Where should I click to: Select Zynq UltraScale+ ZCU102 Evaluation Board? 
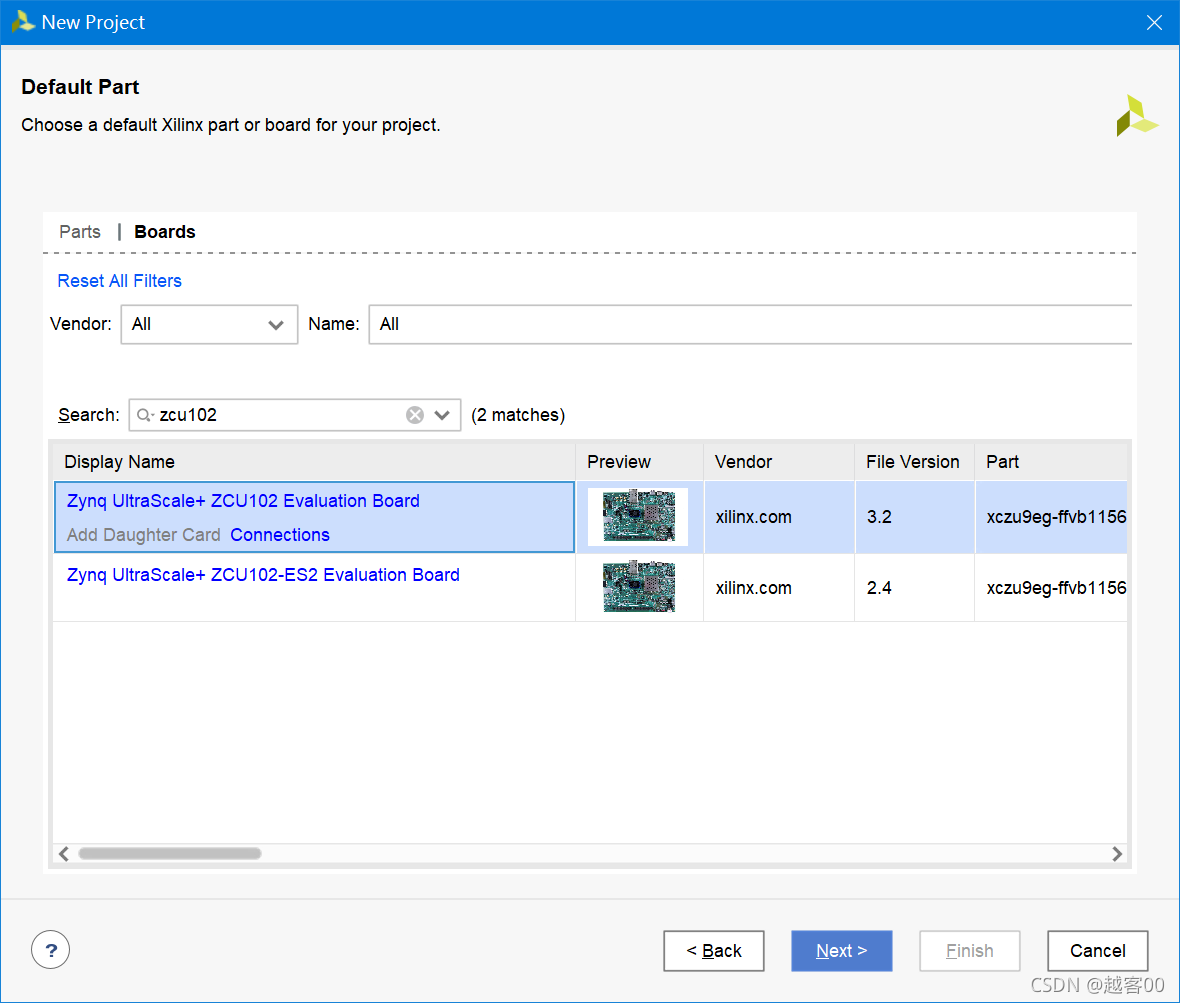[x=243, y=501]
